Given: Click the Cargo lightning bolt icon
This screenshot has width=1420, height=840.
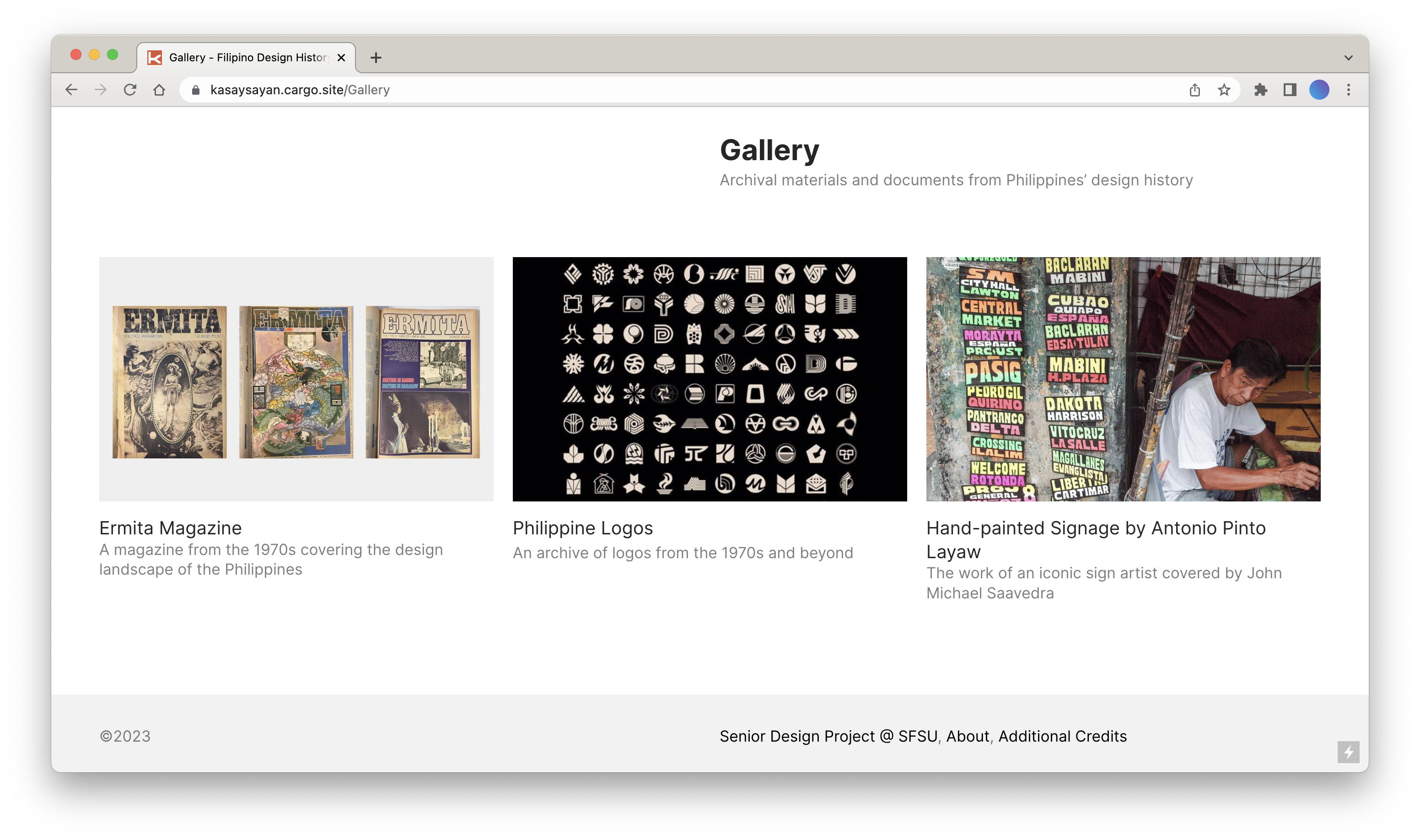Looking at the screenshot, I should coord(1348,752).
